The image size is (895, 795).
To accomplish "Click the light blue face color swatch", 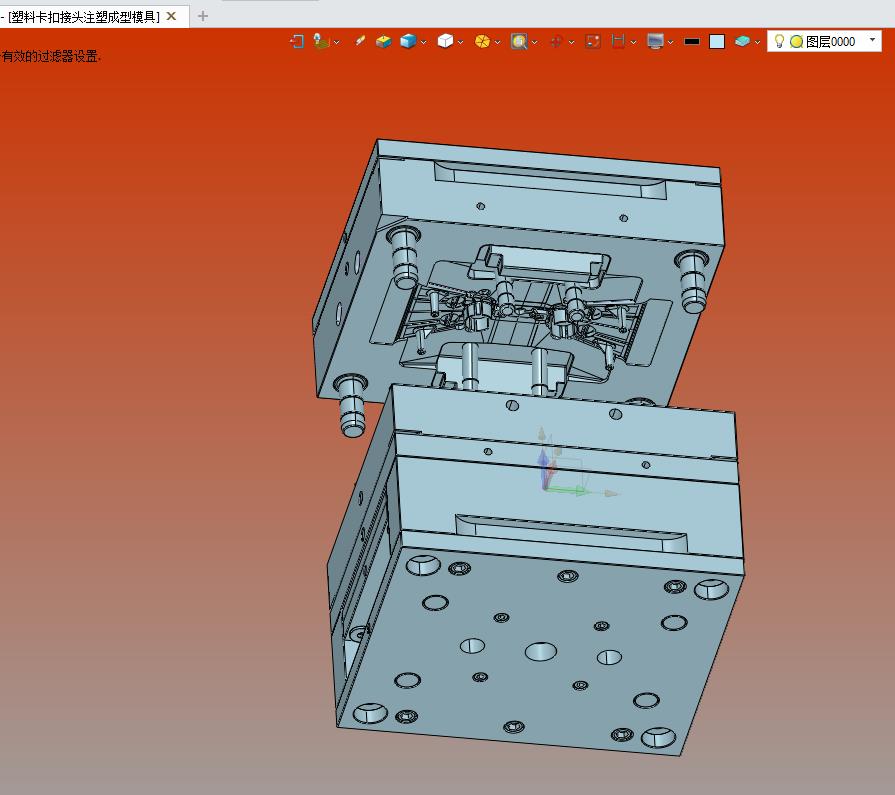I will (x=717, y=42).
